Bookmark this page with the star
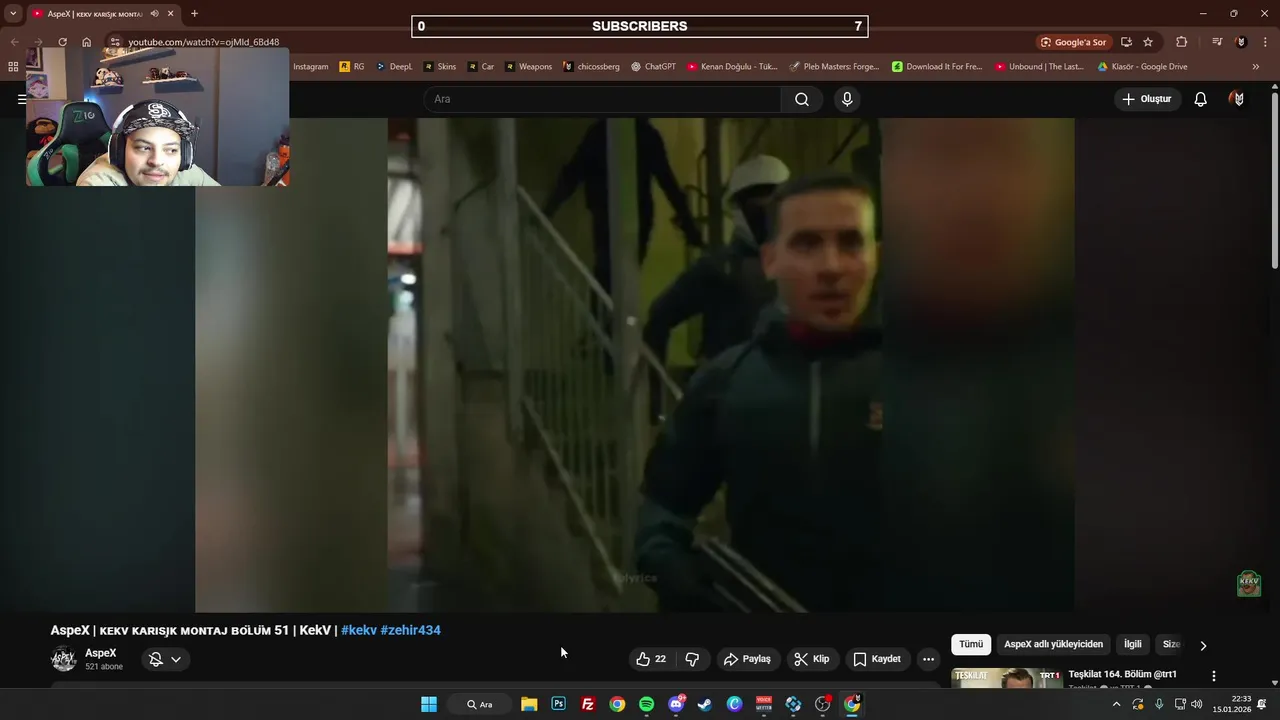Image resolution: width=1280 pixels, height=720 pixels. [1148, 42]
